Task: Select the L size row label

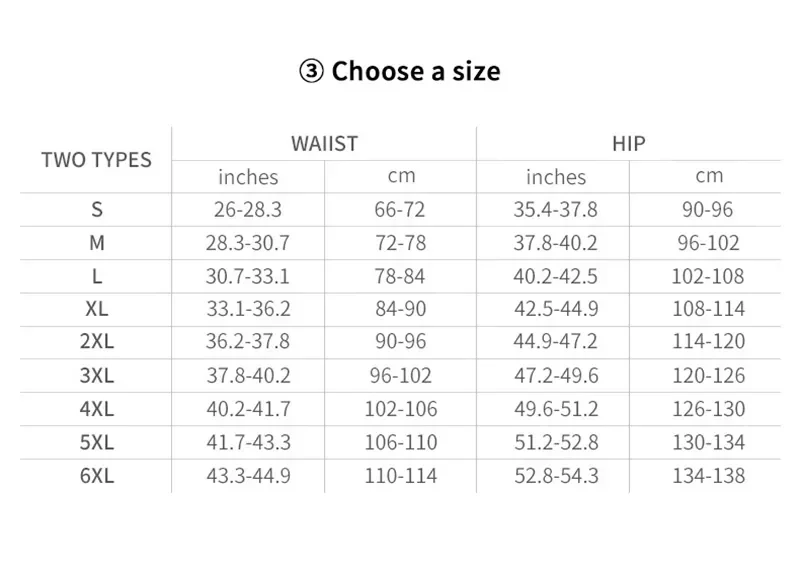Action: click(97, 277)
